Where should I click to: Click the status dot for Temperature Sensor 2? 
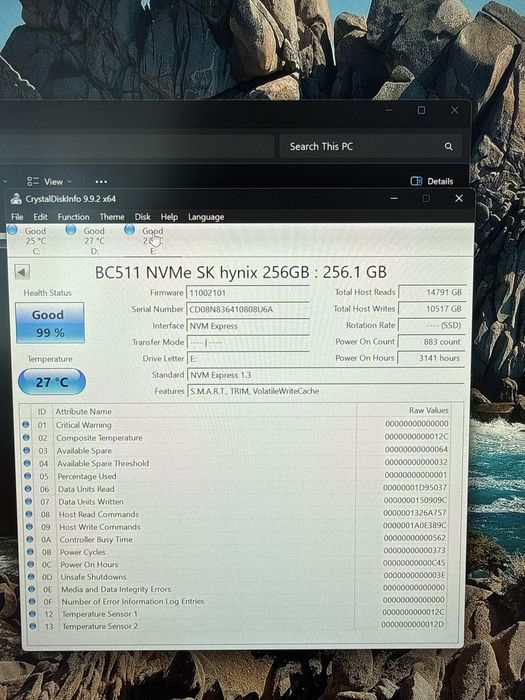(33, 626)
